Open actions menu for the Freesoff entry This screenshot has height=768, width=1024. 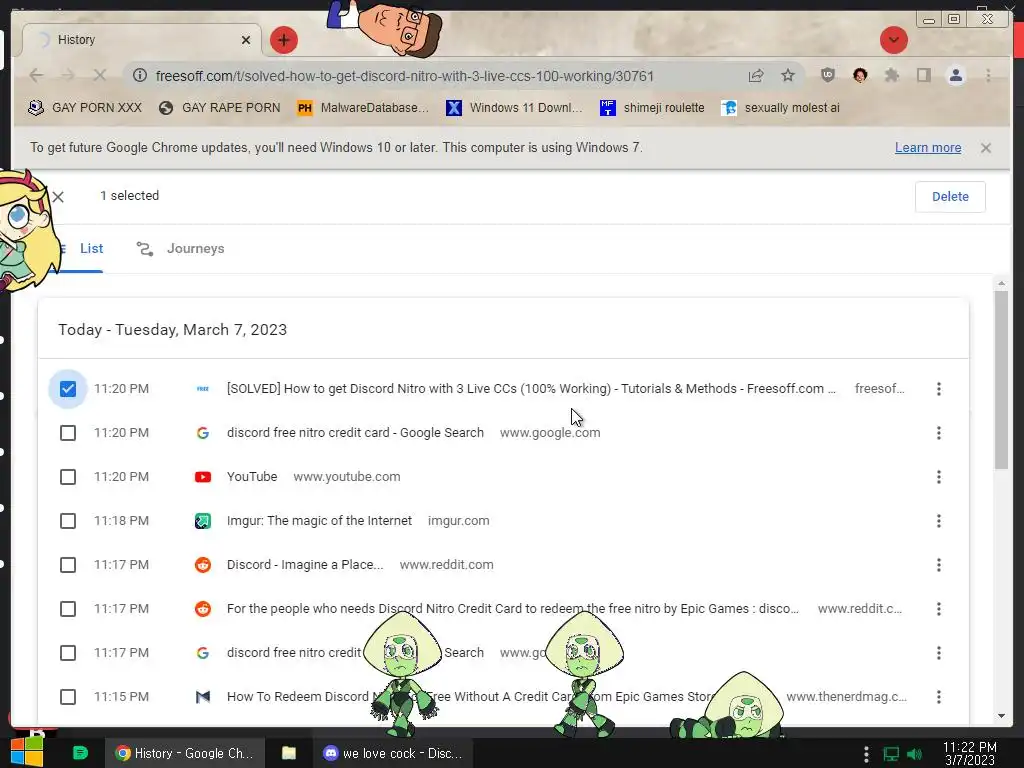tap(938, 389)
